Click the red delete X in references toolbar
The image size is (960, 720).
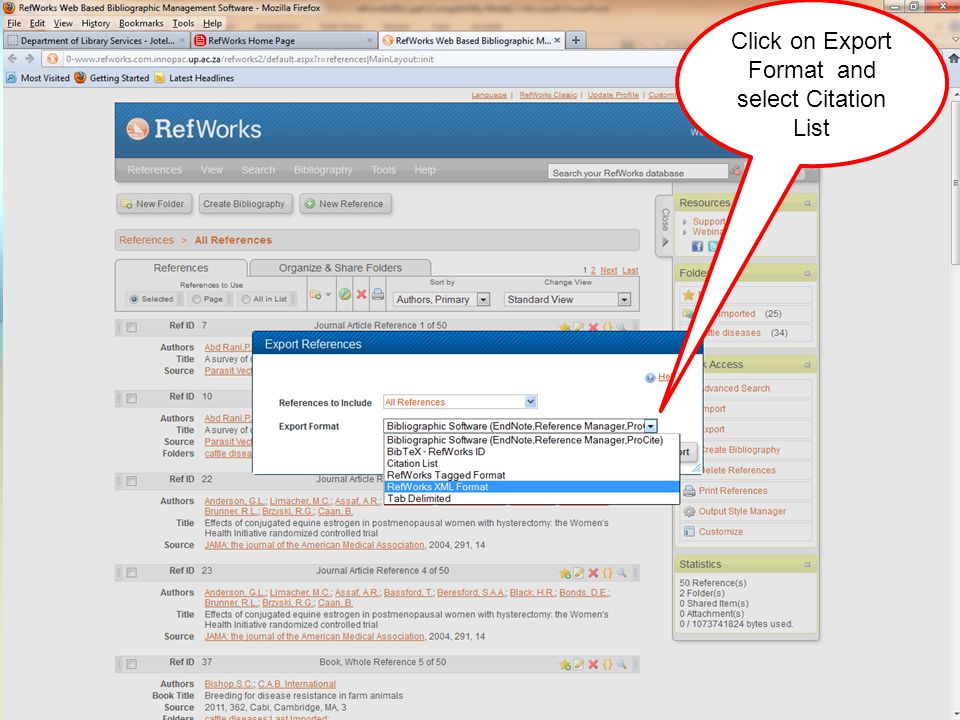[x=362, y=294]
